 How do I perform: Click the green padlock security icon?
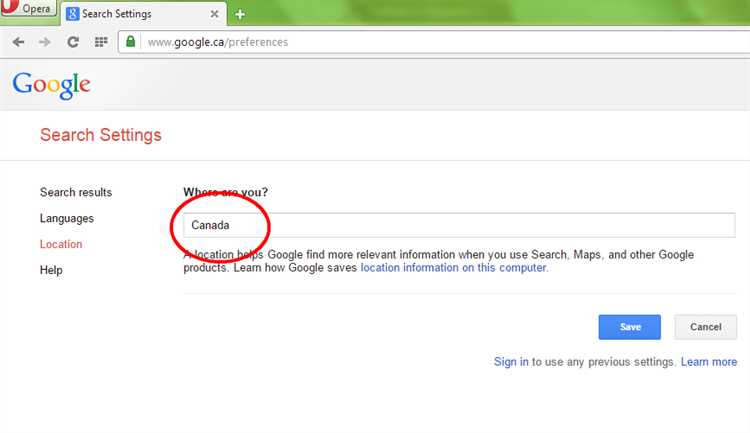130,42
